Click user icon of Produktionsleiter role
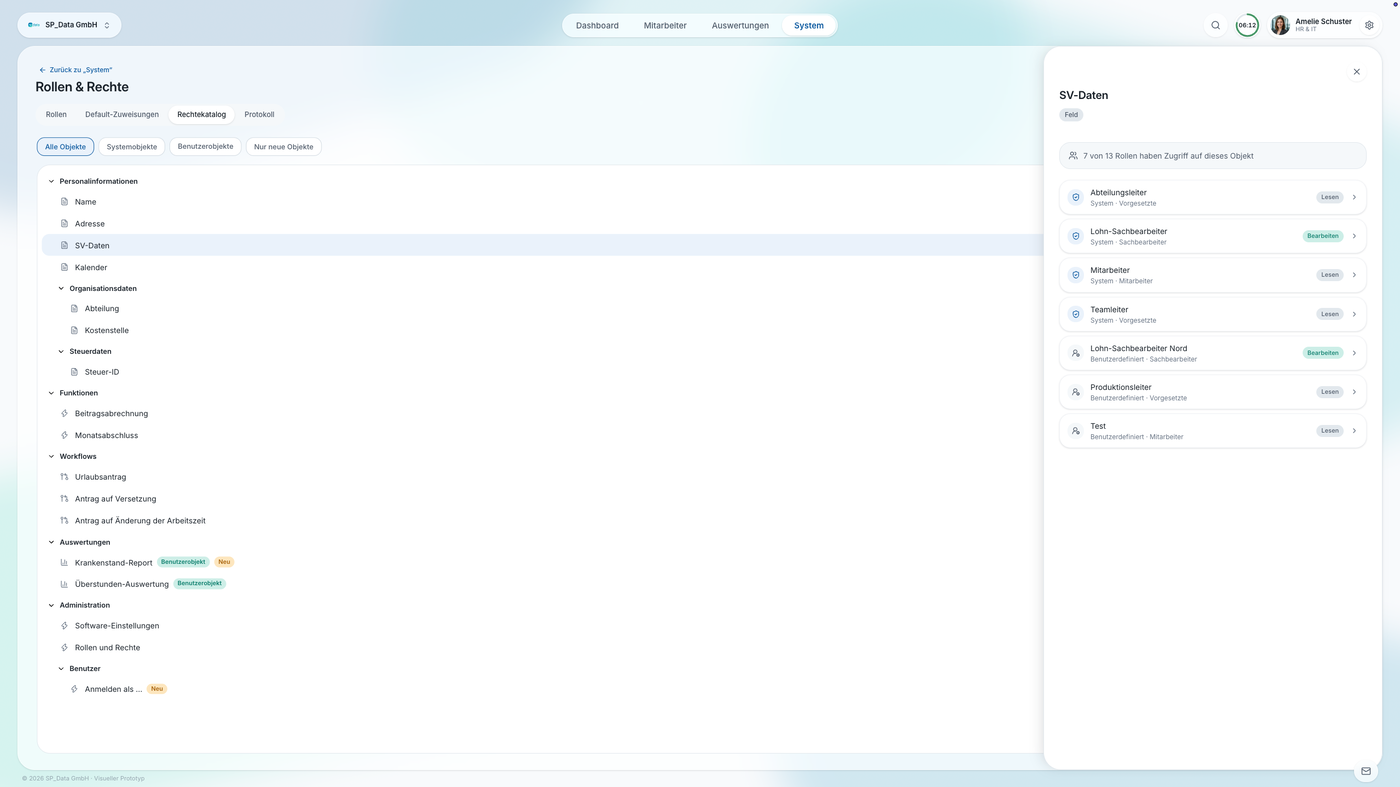Screen dimensions: 1400x787 pos(1076,392)
